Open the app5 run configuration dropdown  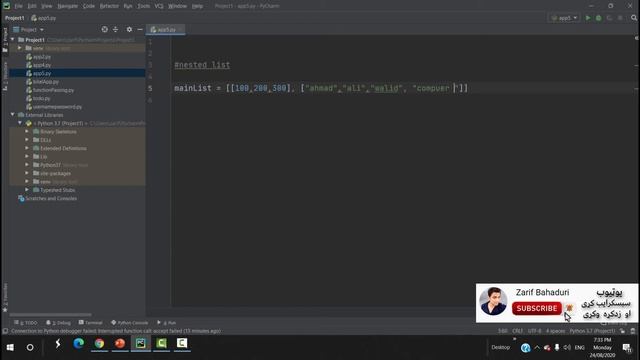tap(564, 18)
